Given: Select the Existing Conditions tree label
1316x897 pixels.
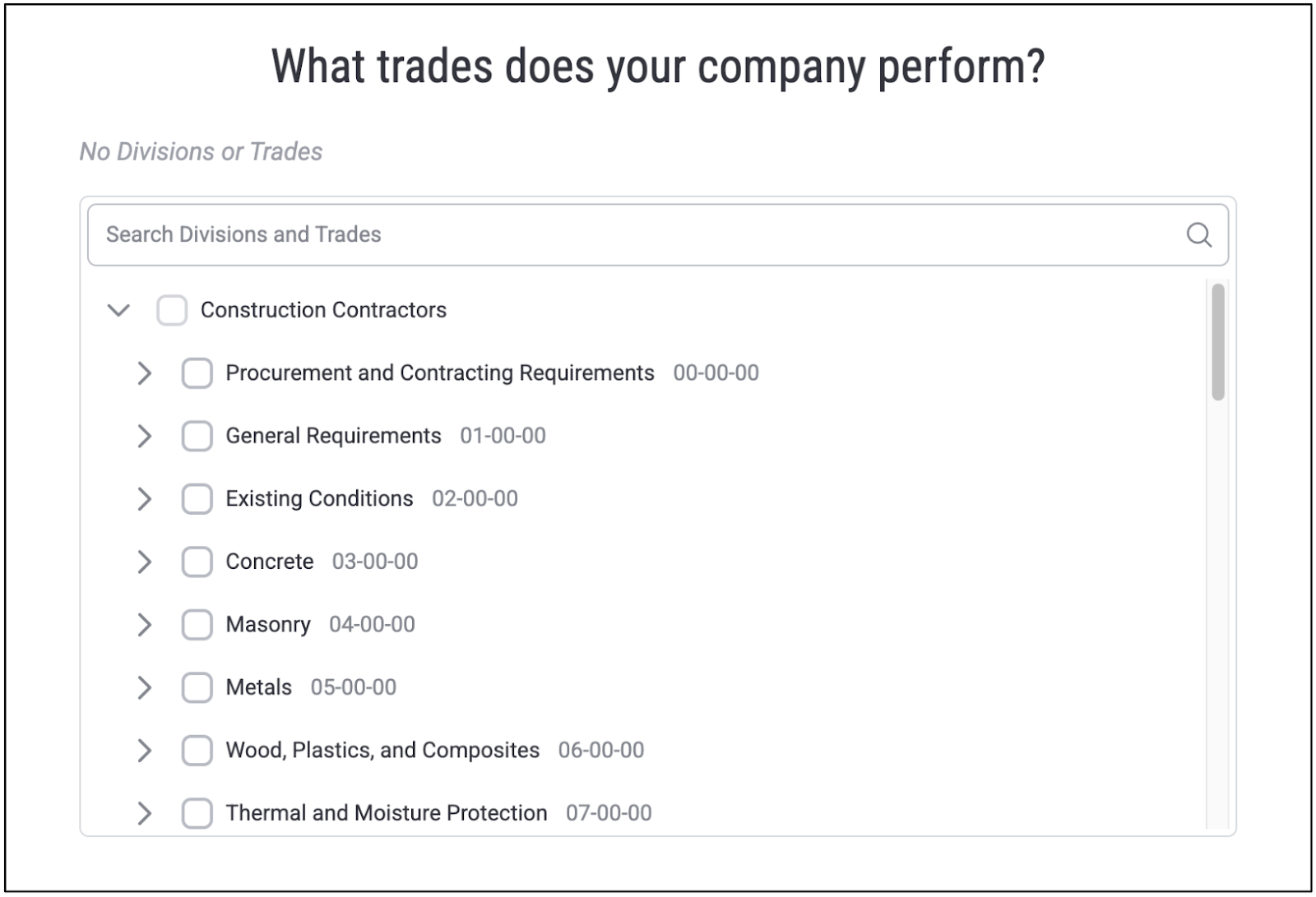Looking at the screenshot, I should click(319, 499).
